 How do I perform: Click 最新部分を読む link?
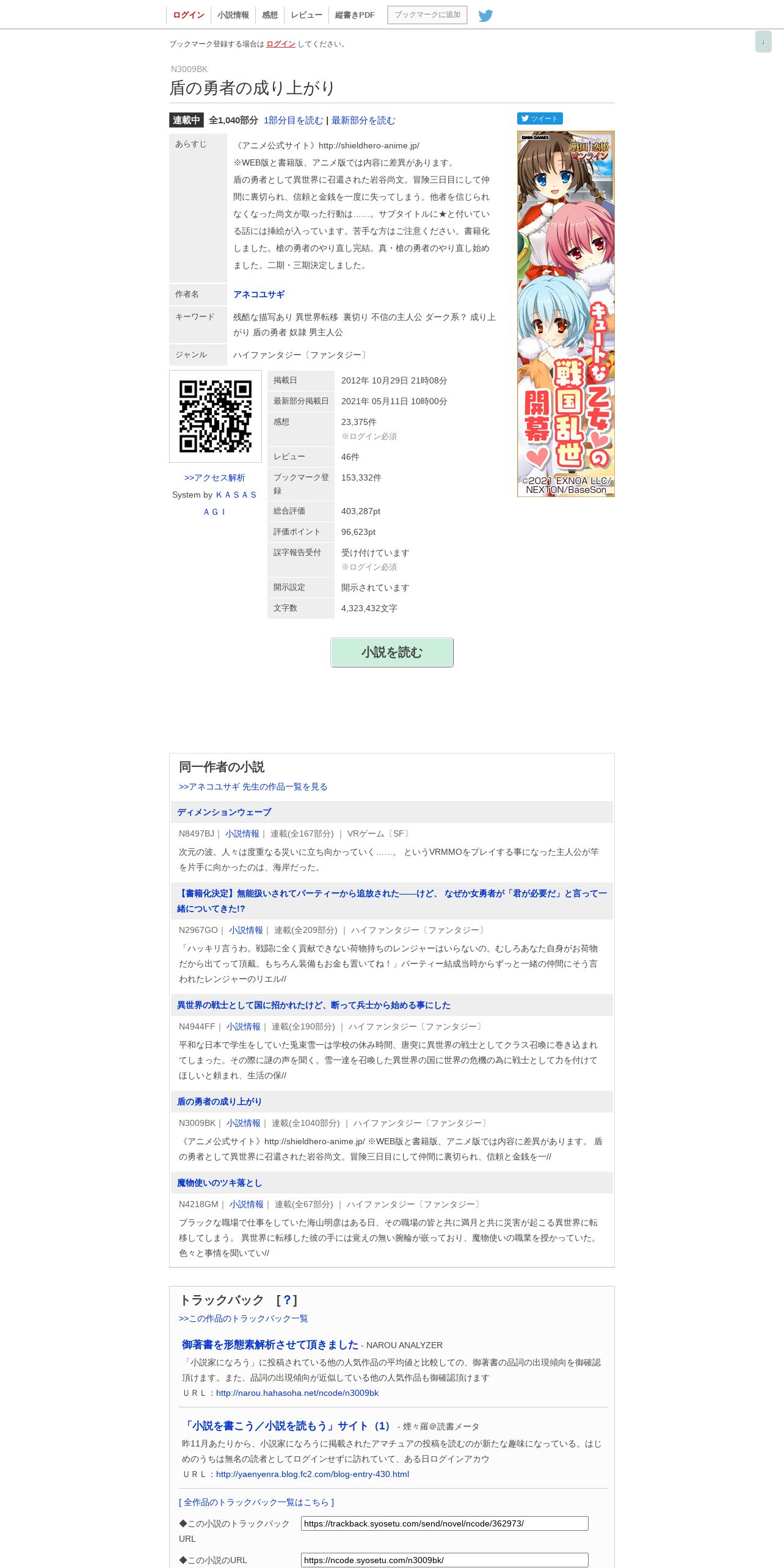pos(363,120)
